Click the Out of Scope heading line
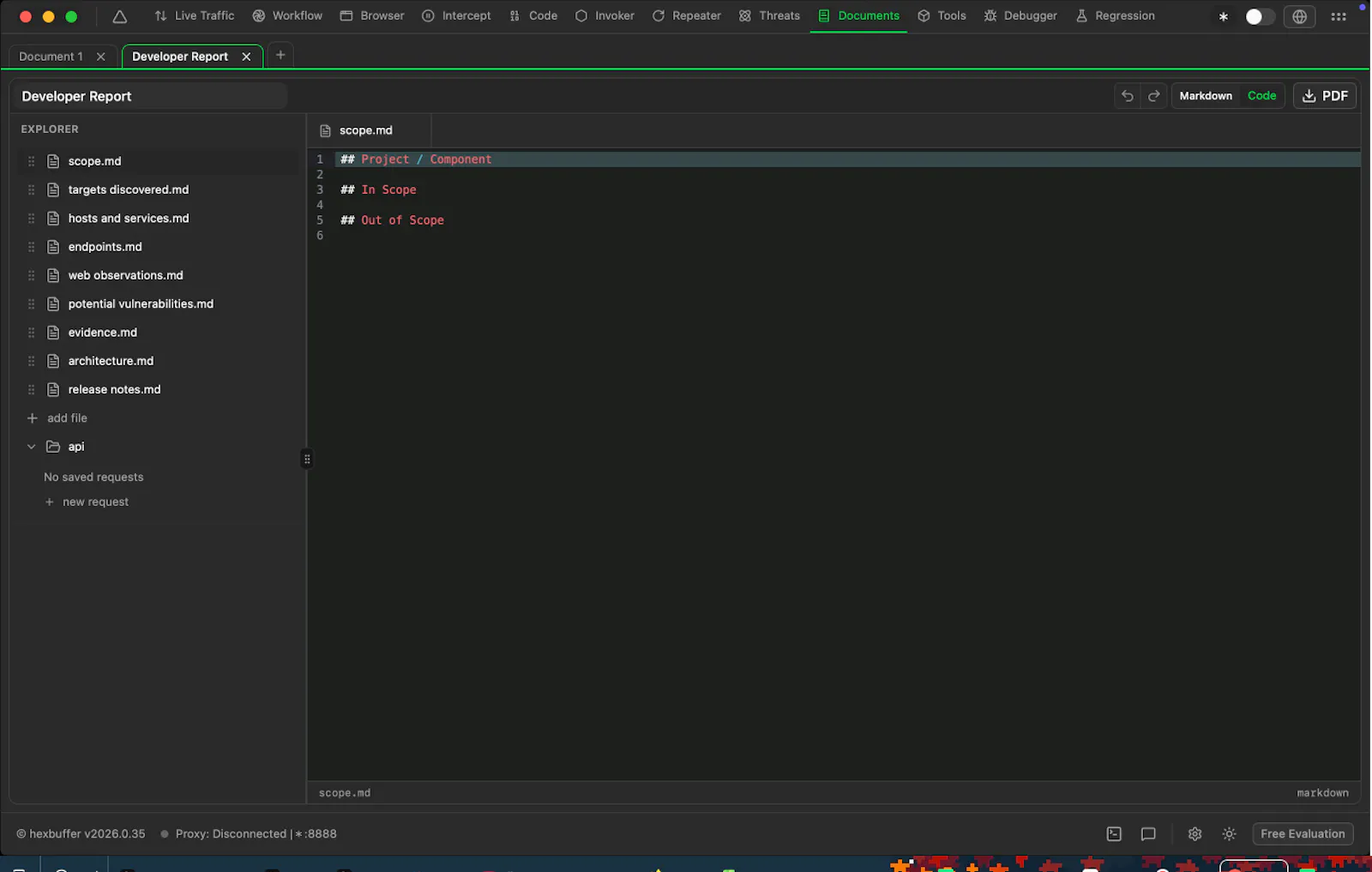 click(x=392, y=220)
